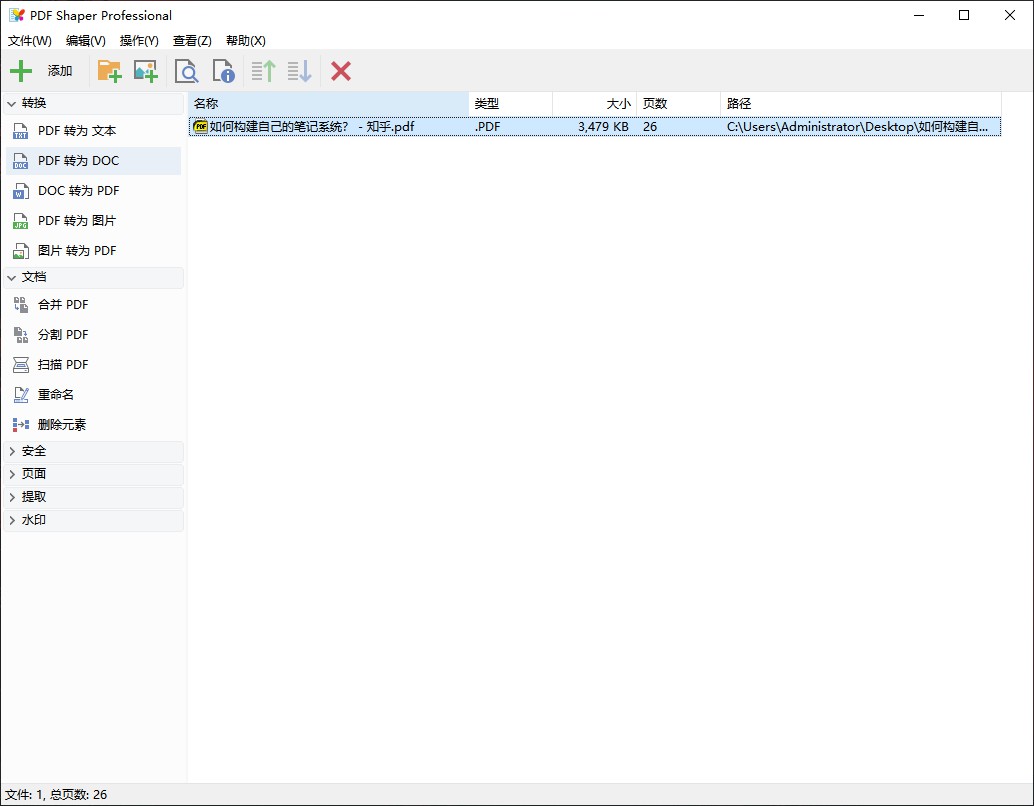Open the 文件(W) menu
This screenshot has height=806, width=1034.
click(x=30, y=41)
